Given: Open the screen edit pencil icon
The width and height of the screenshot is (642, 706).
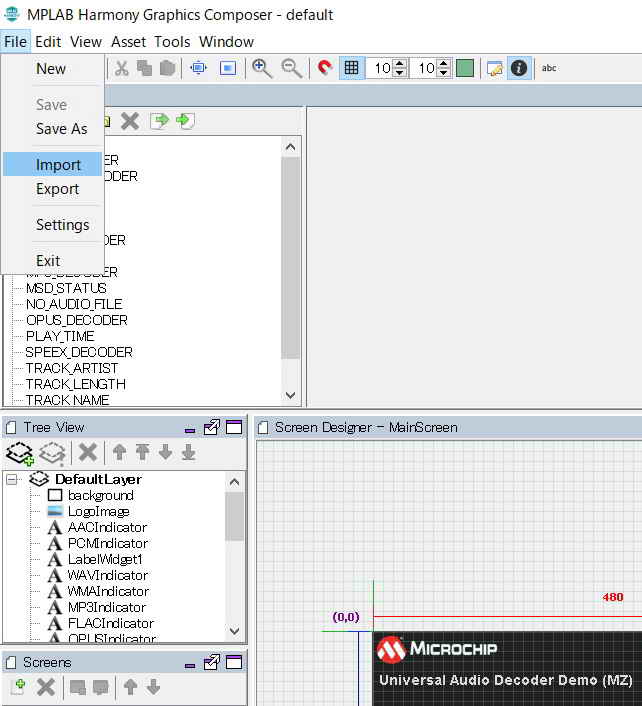Looking at the screenshot, I should pyautogui.click(x=494, y=68).
